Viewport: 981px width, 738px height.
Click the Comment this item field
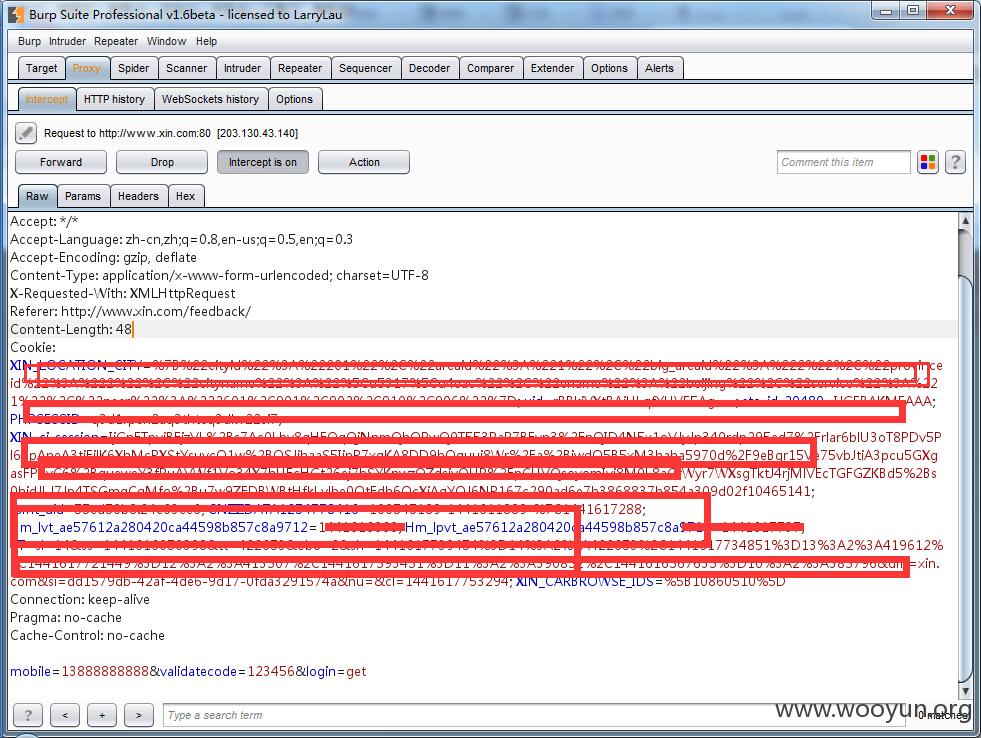pos(843,162)
